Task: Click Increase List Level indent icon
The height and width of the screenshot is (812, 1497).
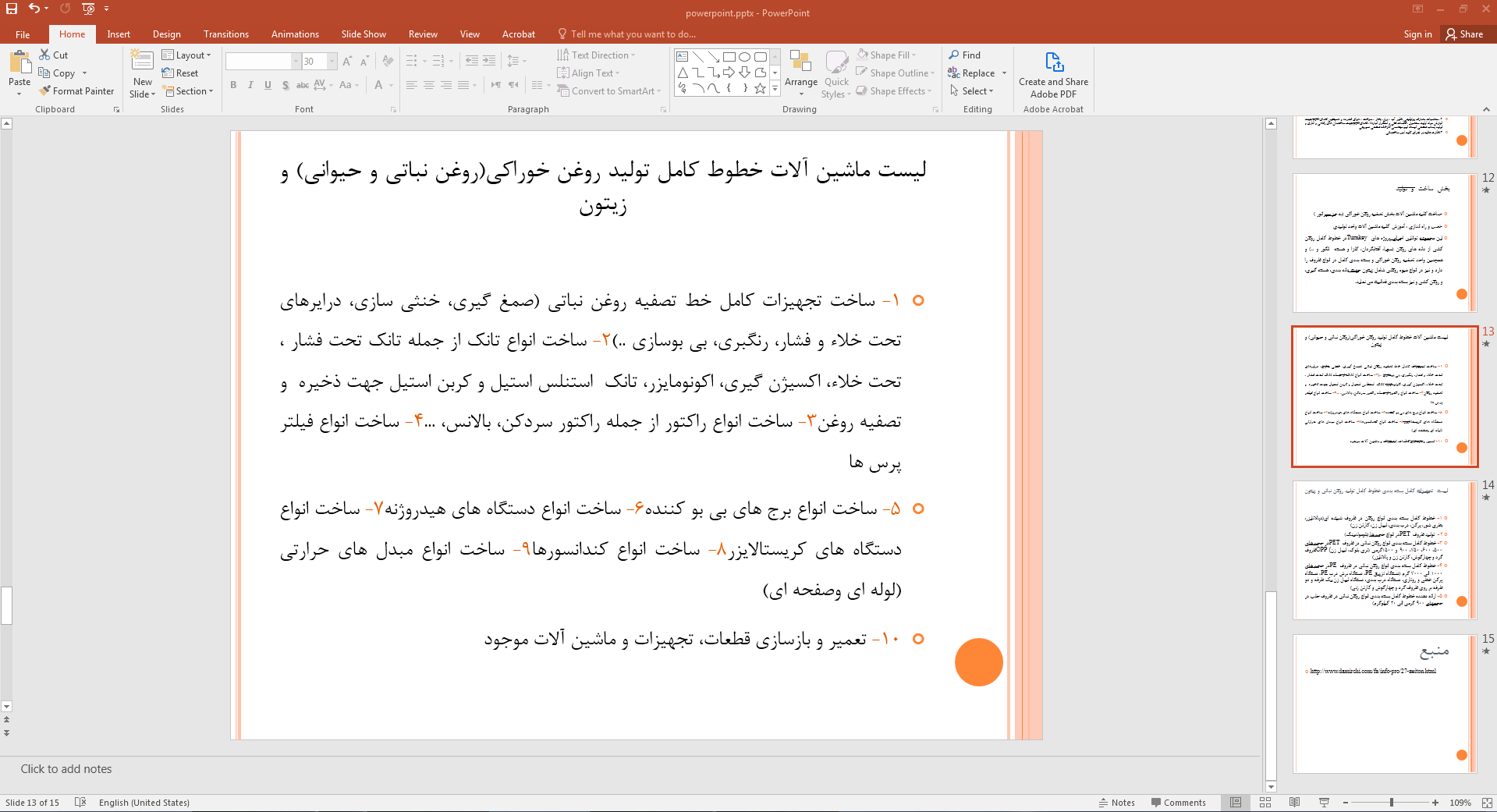Action: (x=489, y=61)
